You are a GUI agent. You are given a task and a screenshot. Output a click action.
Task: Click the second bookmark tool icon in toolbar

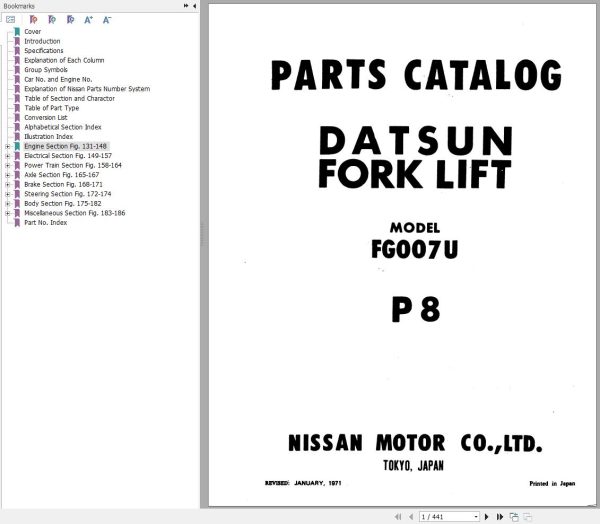[x=52, y=20]
